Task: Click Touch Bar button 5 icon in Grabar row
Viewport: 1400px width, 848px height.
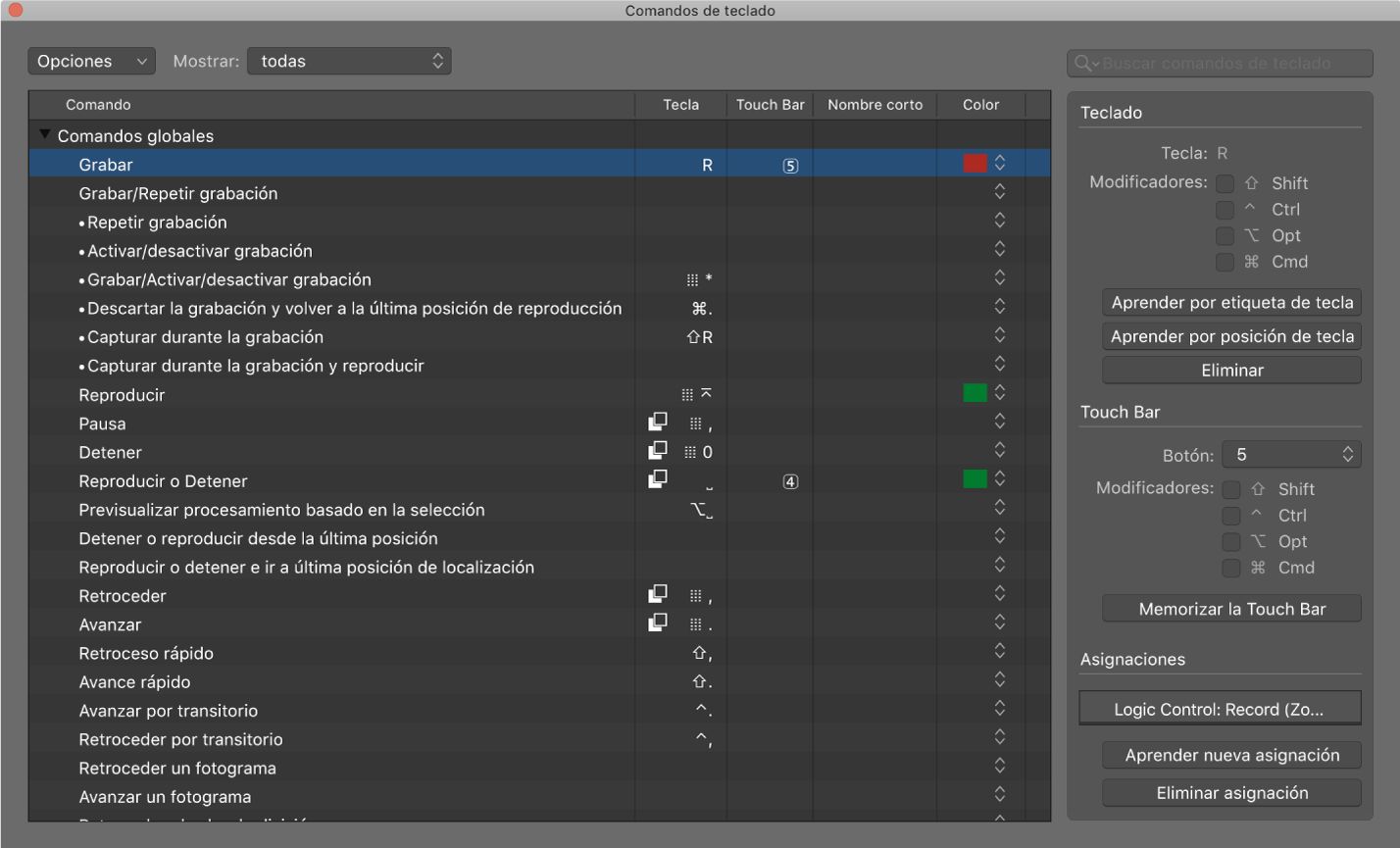Action: coord(790,166)
